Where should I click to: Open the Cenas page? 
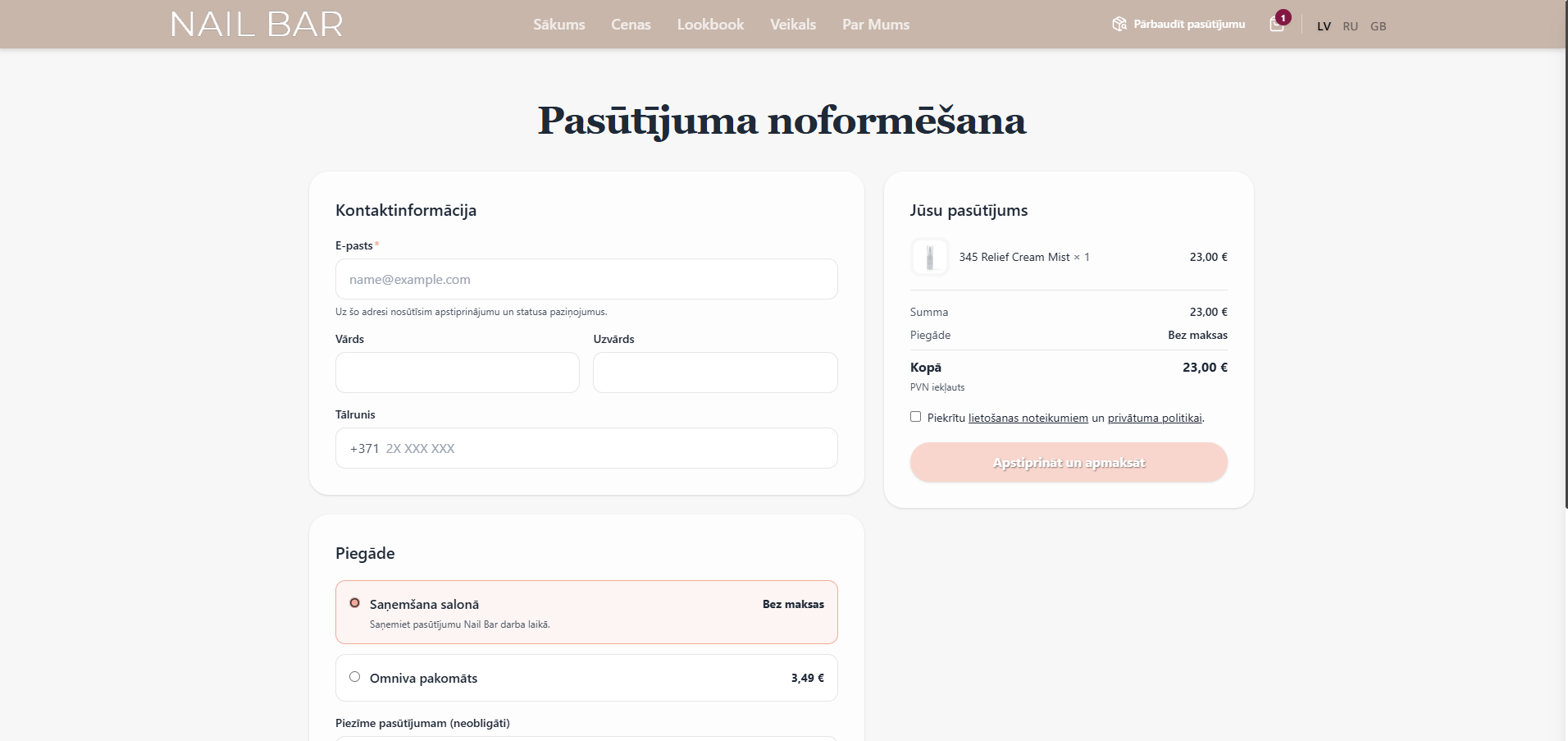click(x=631, y=25)
